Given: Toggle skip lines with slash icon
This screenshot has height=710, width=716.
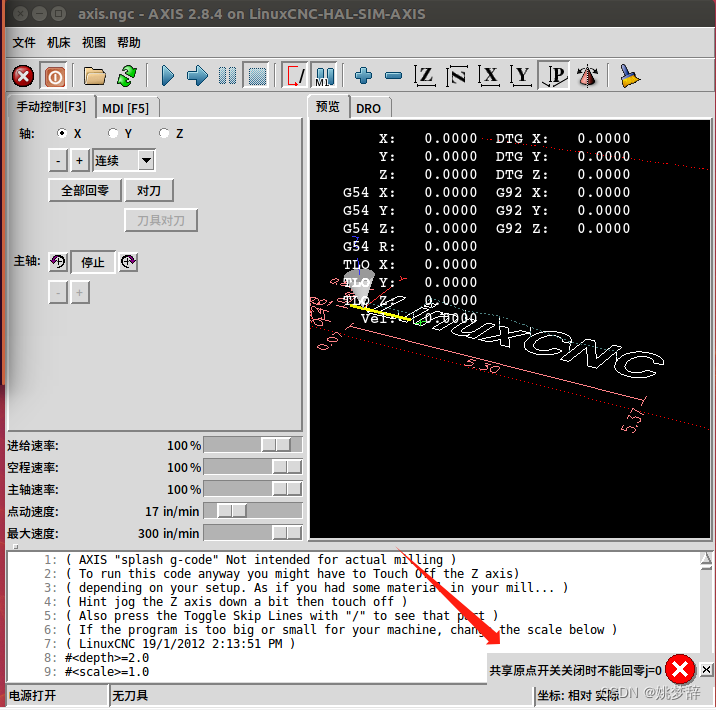Looking at the screenshot, I should pyautogui.click(x=295, y=76).
